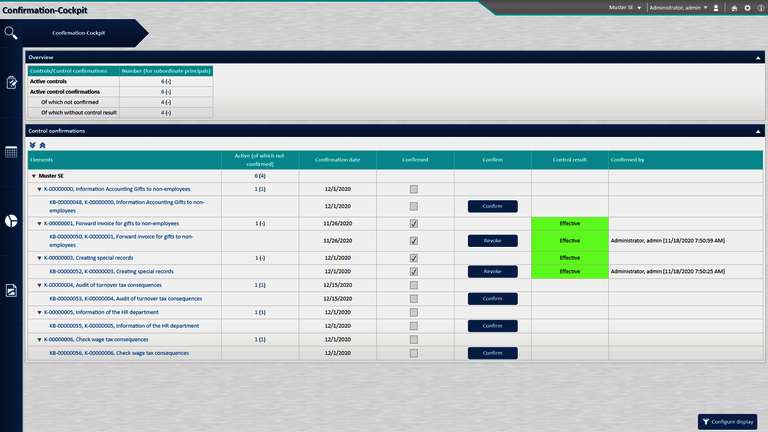Open link KB-00000052 Creating special records
Image resolution: width=768 pixels, height=432 pixels.
click(111, 271)
